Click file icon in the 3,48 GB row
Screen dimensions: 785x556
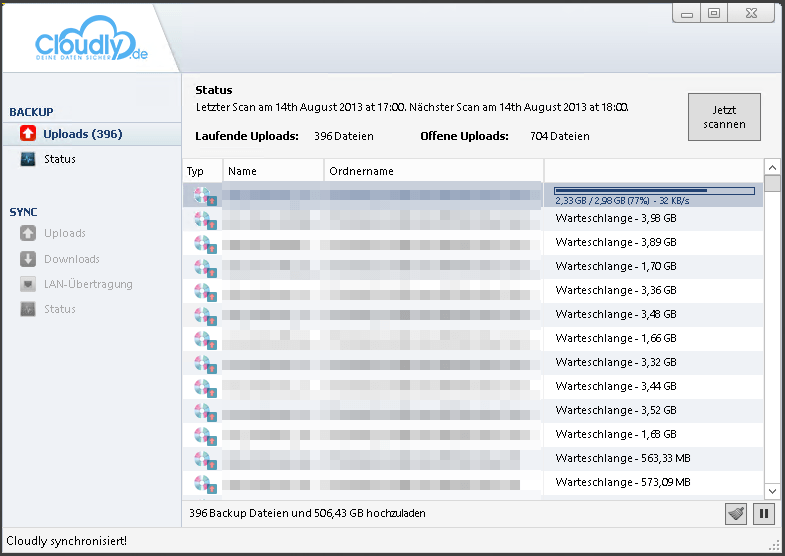click(205, 316)
